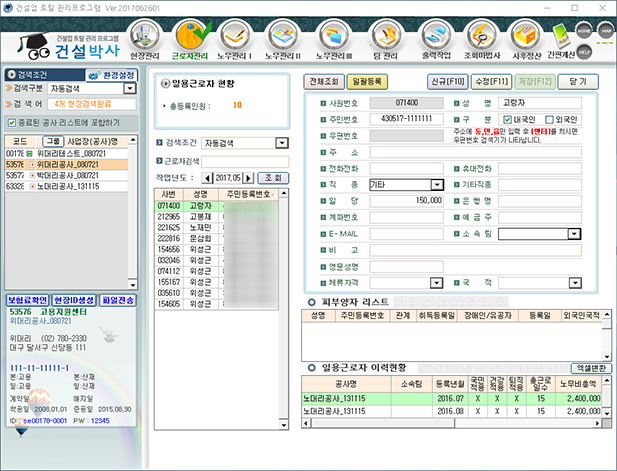Toggle 종료된 공사 리스트에 포함하기 checkbox

click(x=12, y=123)
